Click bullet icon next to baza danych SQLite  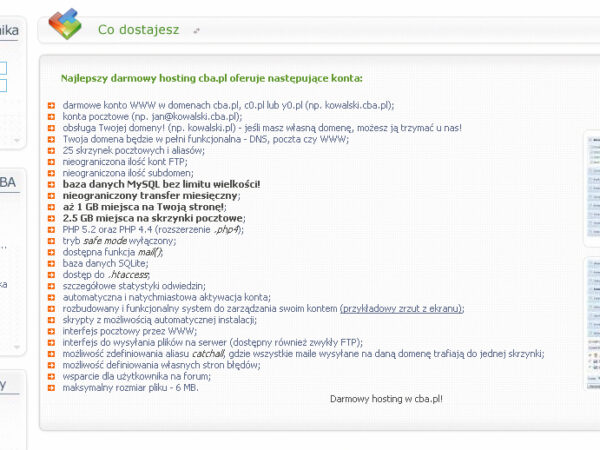point(51,263)
